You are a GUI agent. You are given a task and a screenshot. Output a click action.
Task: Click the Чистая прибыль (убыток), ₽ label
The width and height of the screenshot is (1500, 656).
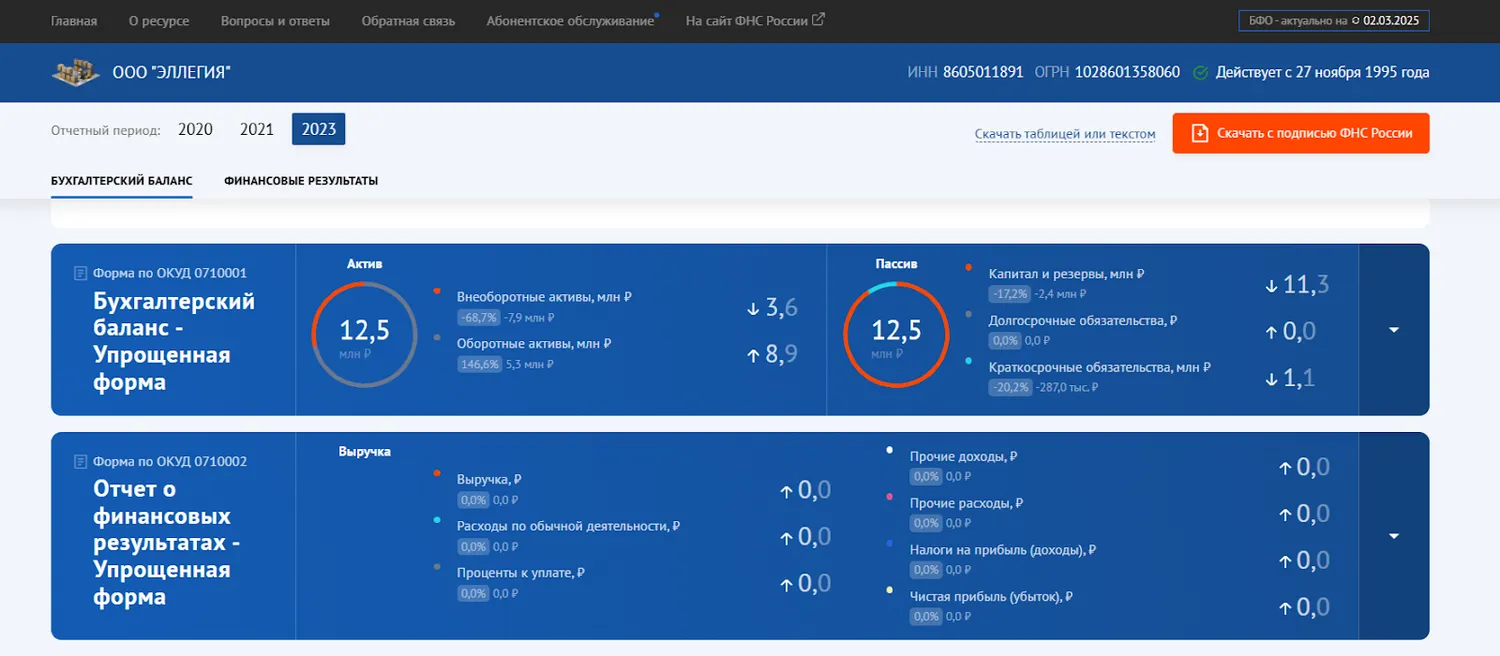coord(991,597)
